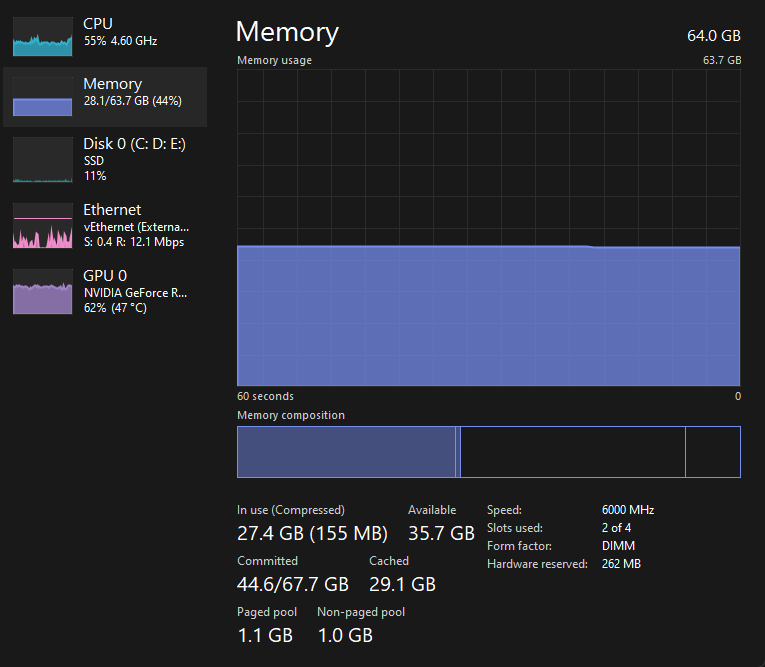Click the '11%' disk usage text
Viewport: 765px width, 667px height.
point(95,176)
